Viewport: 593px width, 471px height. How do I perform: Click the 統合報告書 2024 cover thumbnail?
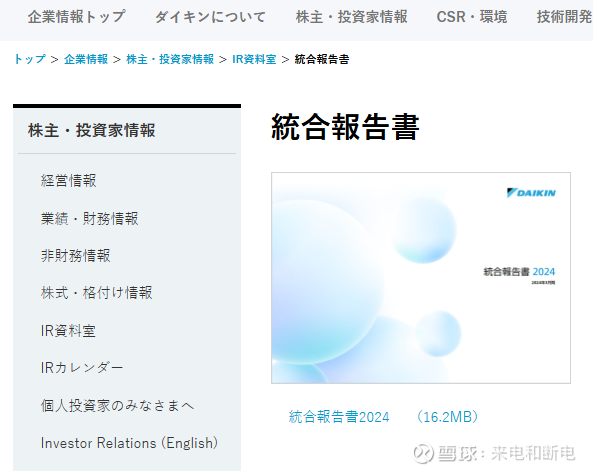[421, 278]
